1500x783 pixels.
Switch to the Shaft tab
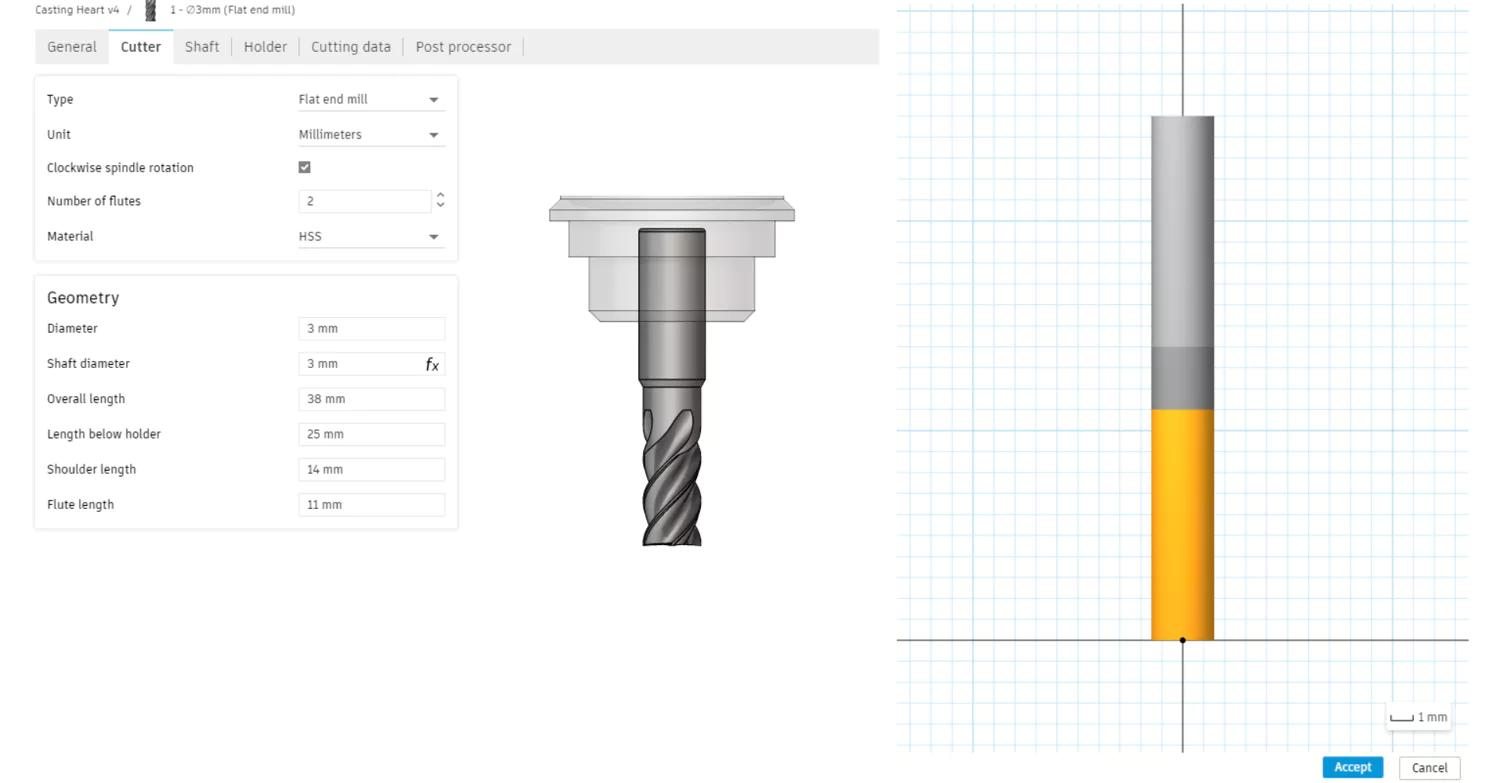point(202,47)
